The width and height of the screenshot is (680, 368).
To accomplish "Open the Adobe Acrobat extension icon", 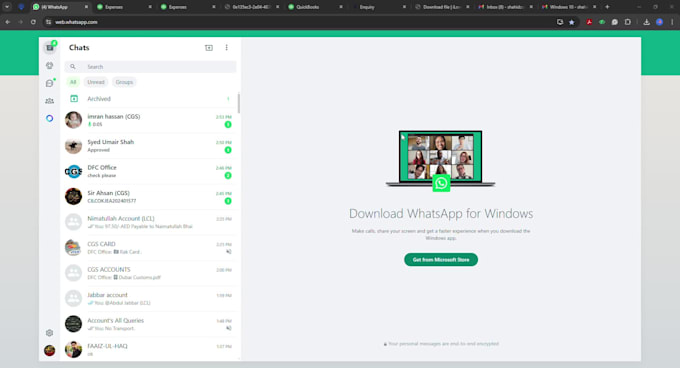I will [589, 22].
